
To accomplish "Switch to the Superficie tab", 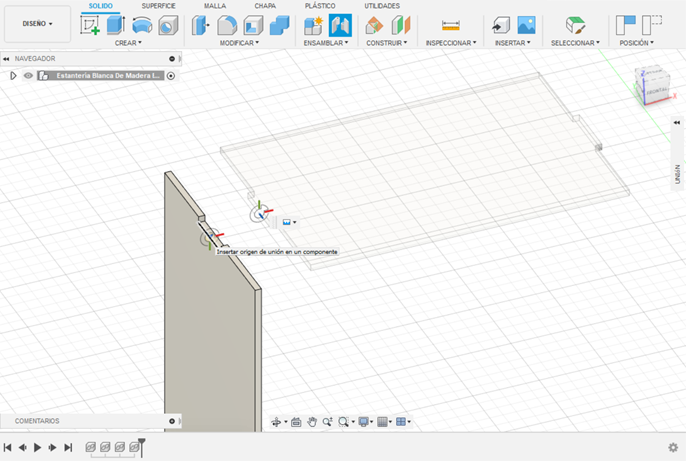I will click(158, 6).
